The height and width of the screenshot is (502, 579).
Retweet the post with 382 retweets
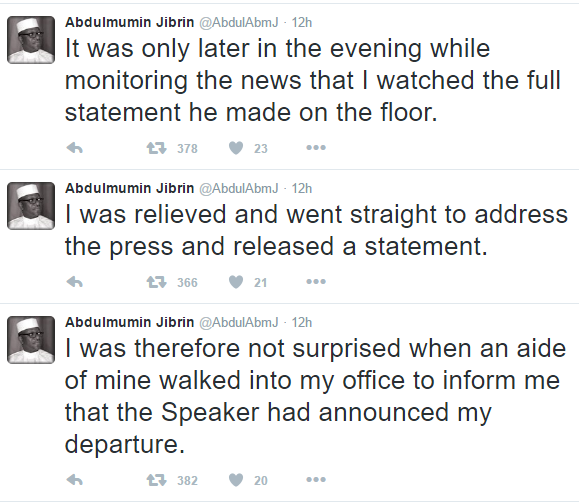tap(157, 480)
